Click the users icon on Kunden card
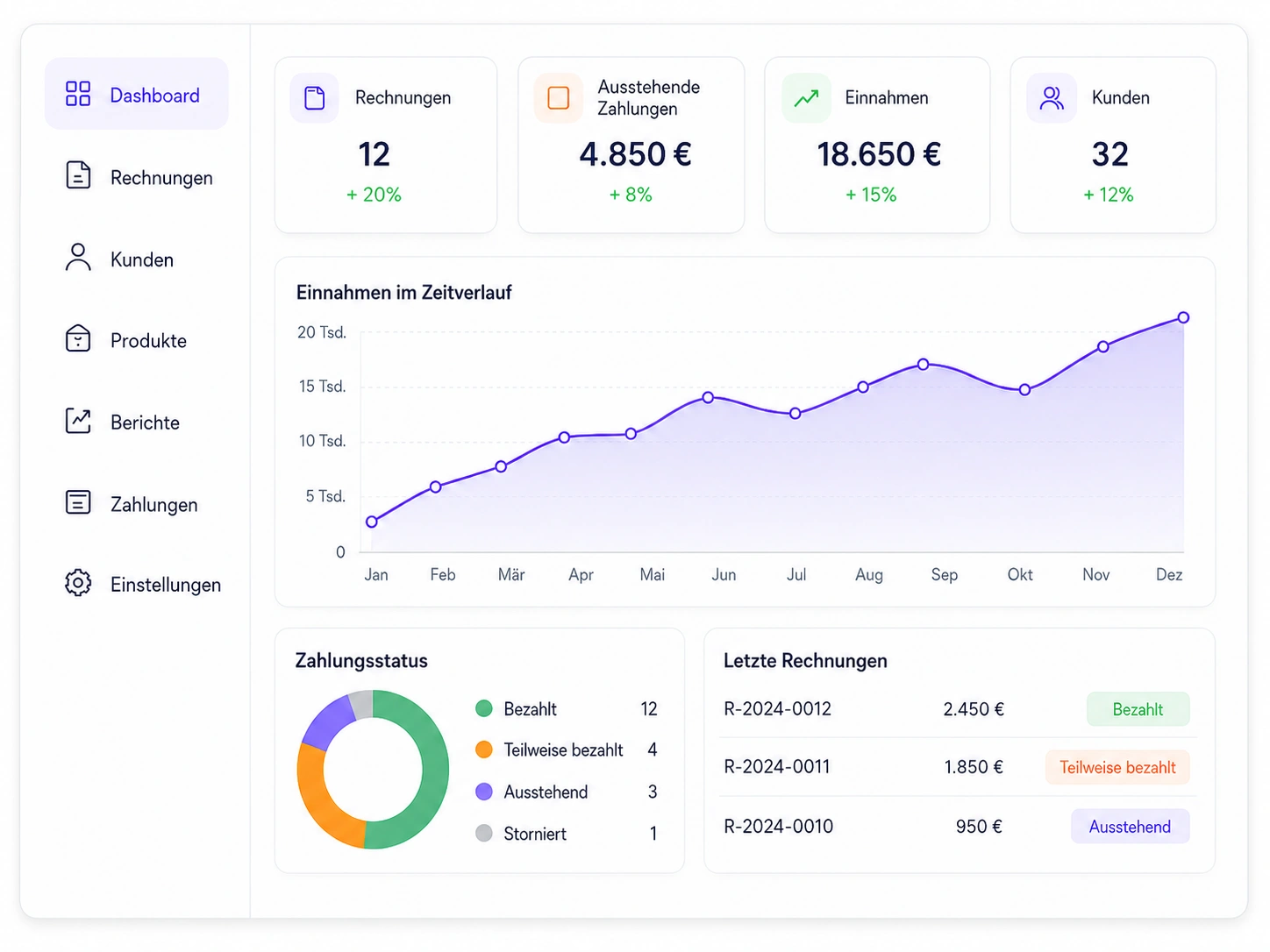This screenshot has height=952, width=1270. click(1052, 97)
